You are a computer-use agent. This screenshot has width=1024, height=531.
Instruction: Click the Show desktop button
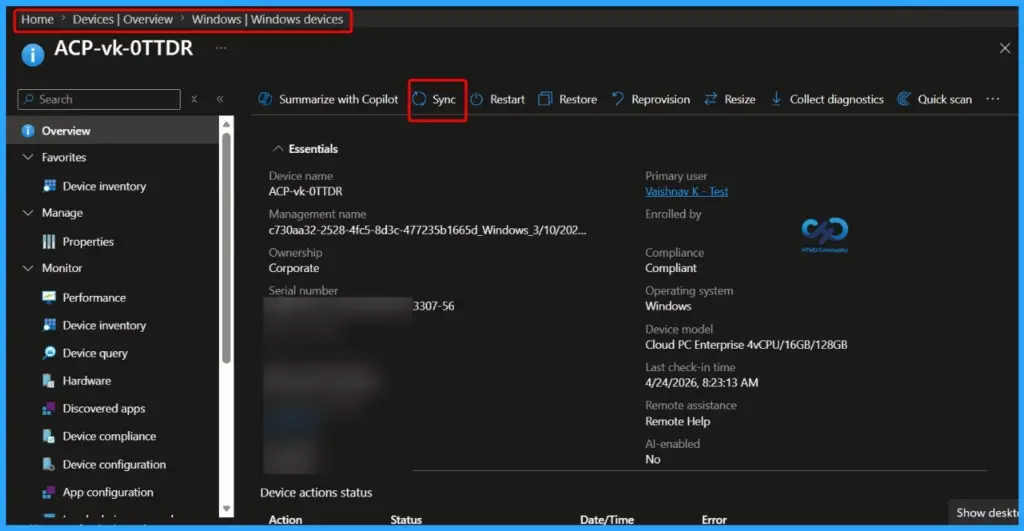(985, 513)
